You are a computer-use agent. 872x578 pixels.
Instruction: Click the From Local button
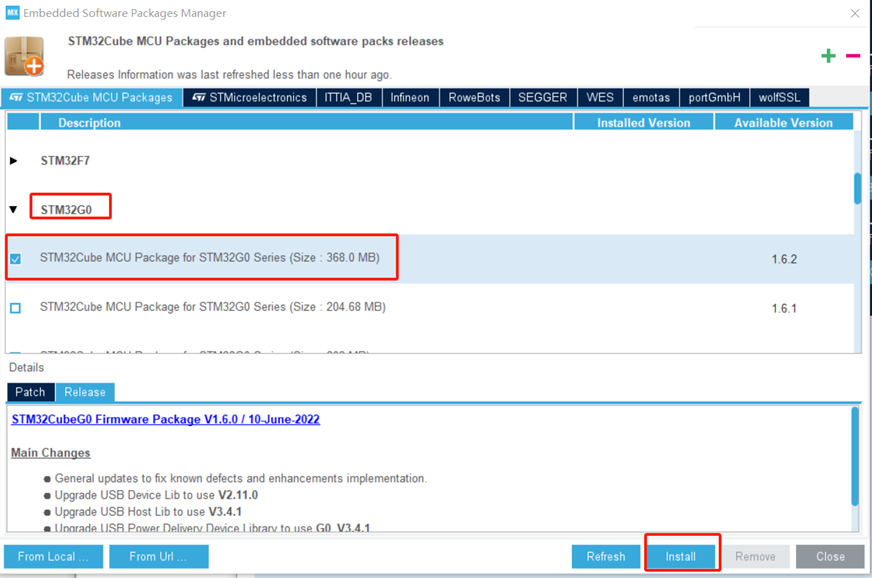point(52,557)
